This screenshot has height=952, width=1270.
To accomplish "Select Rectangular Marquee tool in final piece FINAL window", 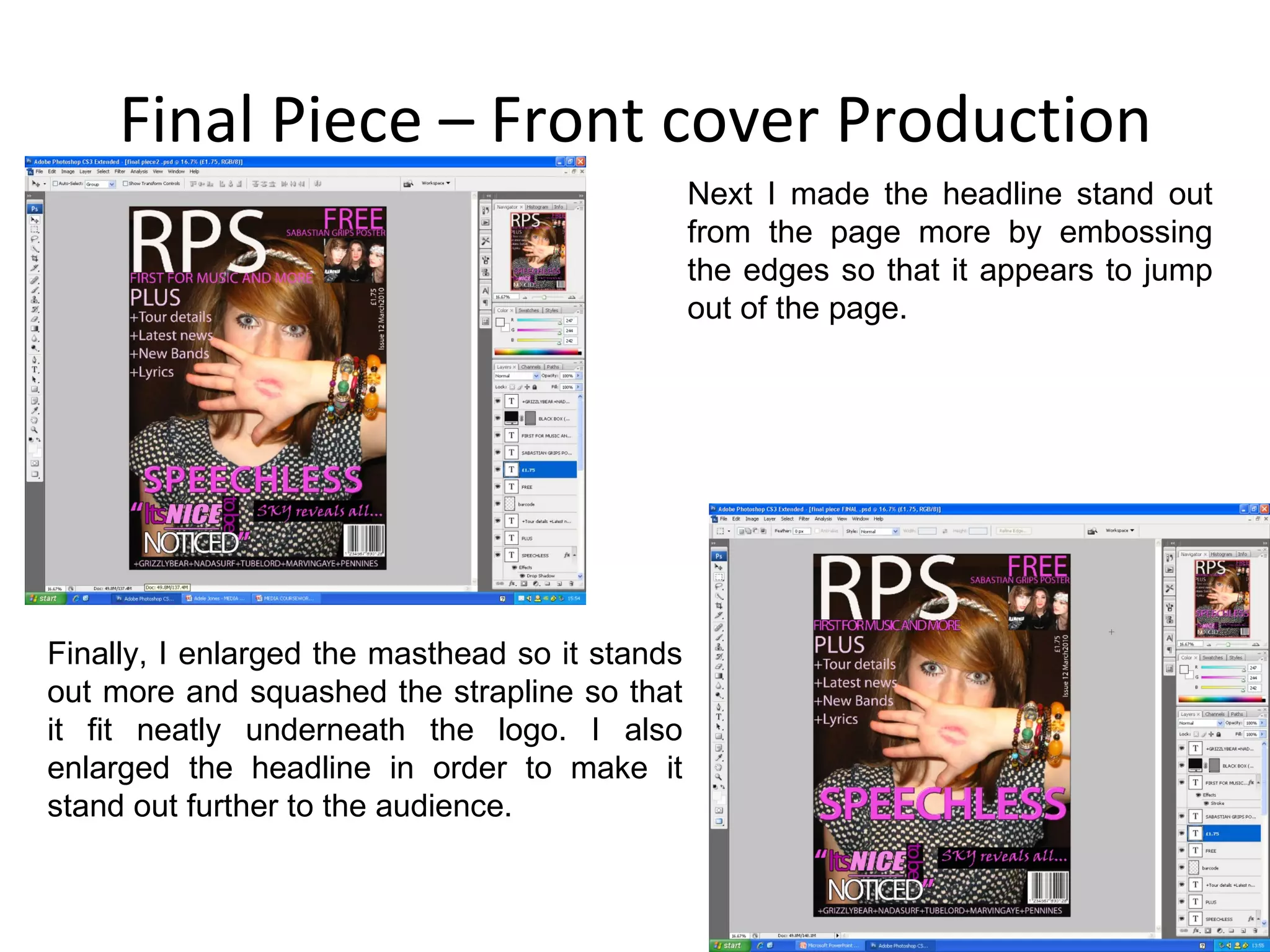I will 719,576.
